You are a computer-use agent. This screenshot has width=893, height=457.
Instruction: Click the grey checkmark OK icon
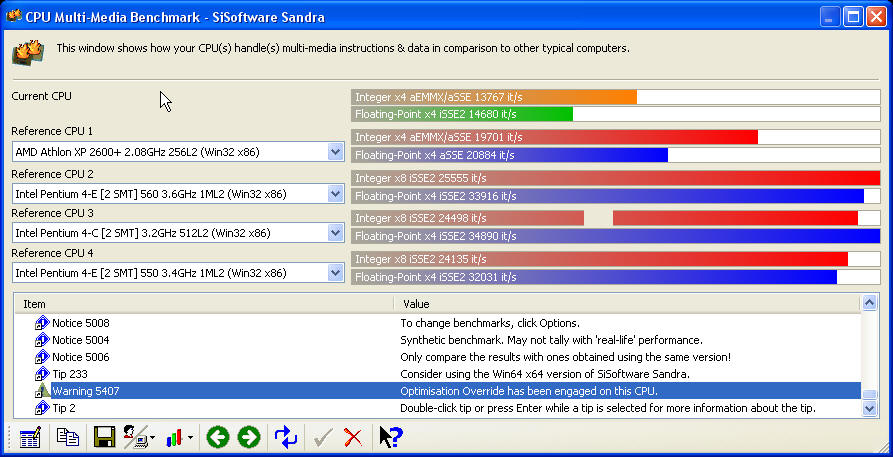[x=323, y=438]
